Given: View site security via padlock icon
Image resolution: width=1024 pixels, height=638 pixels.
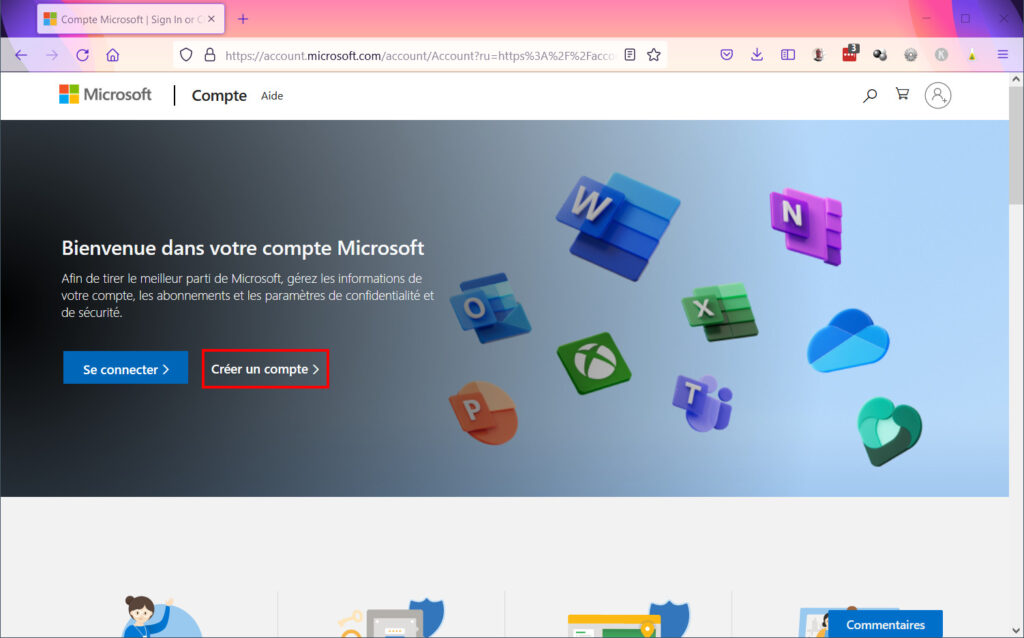Looking at the screenshot, I should coord(210,56).
